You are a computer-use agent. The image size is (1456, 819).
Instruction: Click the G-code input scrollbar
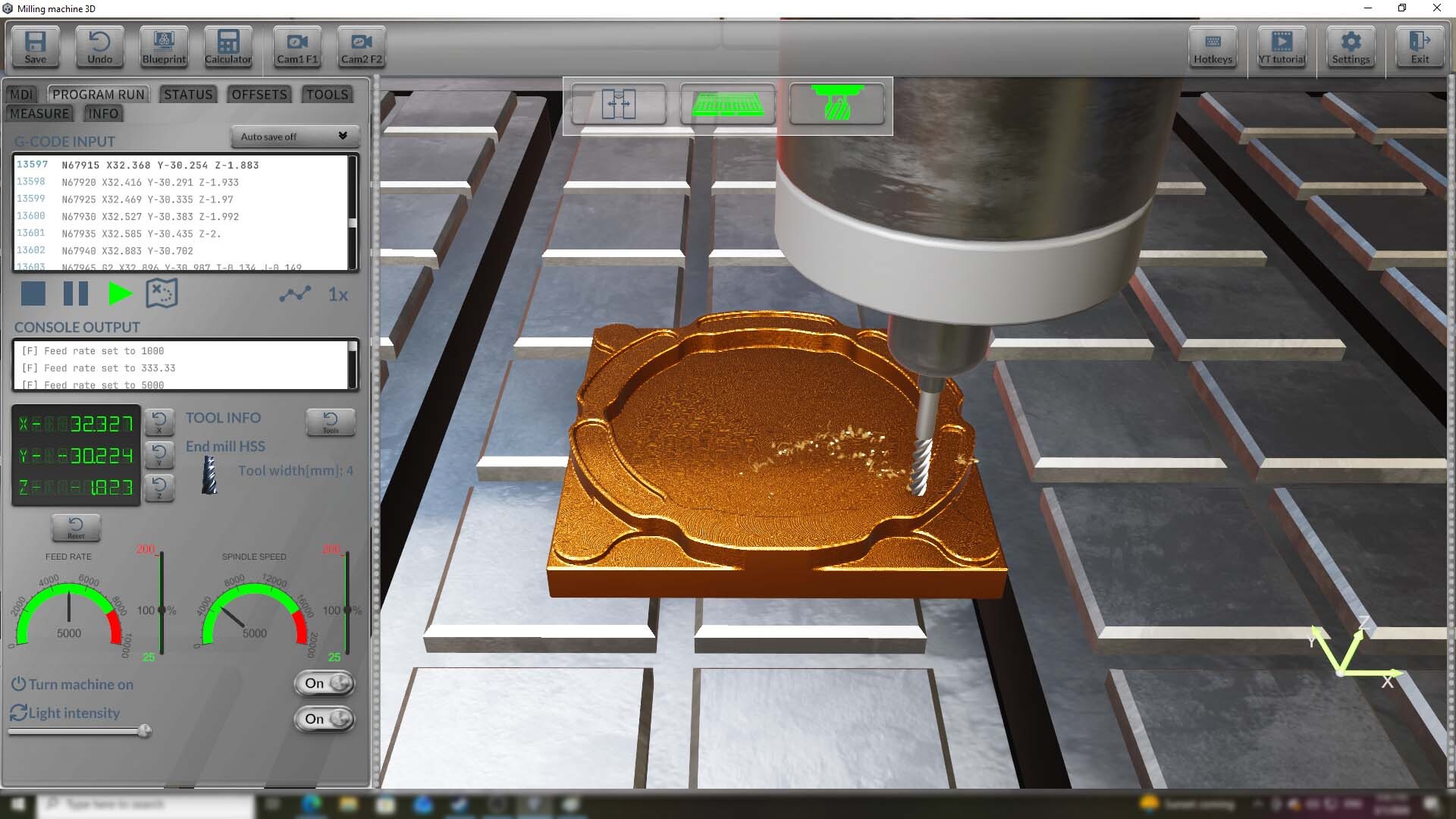click(351, 224)
